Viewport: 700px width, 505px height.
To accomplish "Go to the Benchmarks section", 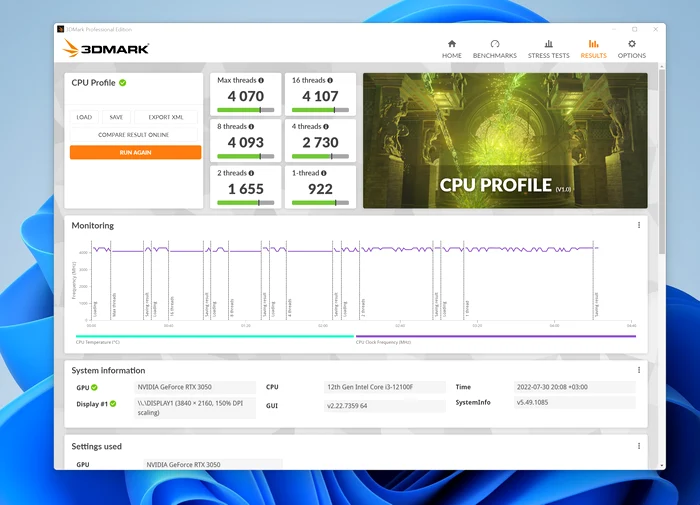I will [494, 44].
